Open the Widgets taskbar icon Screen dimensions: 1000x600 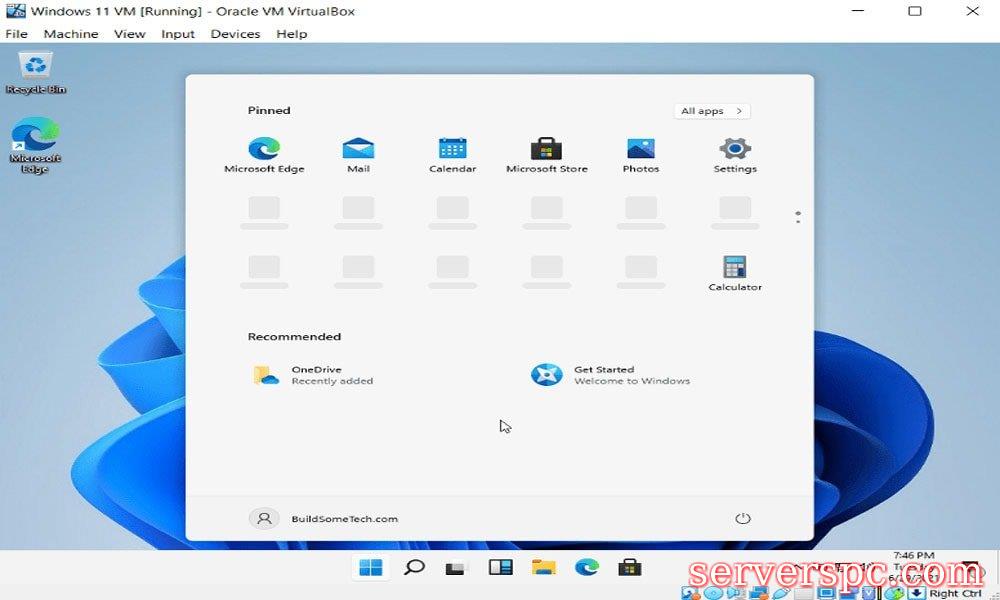tap(500, 568)
